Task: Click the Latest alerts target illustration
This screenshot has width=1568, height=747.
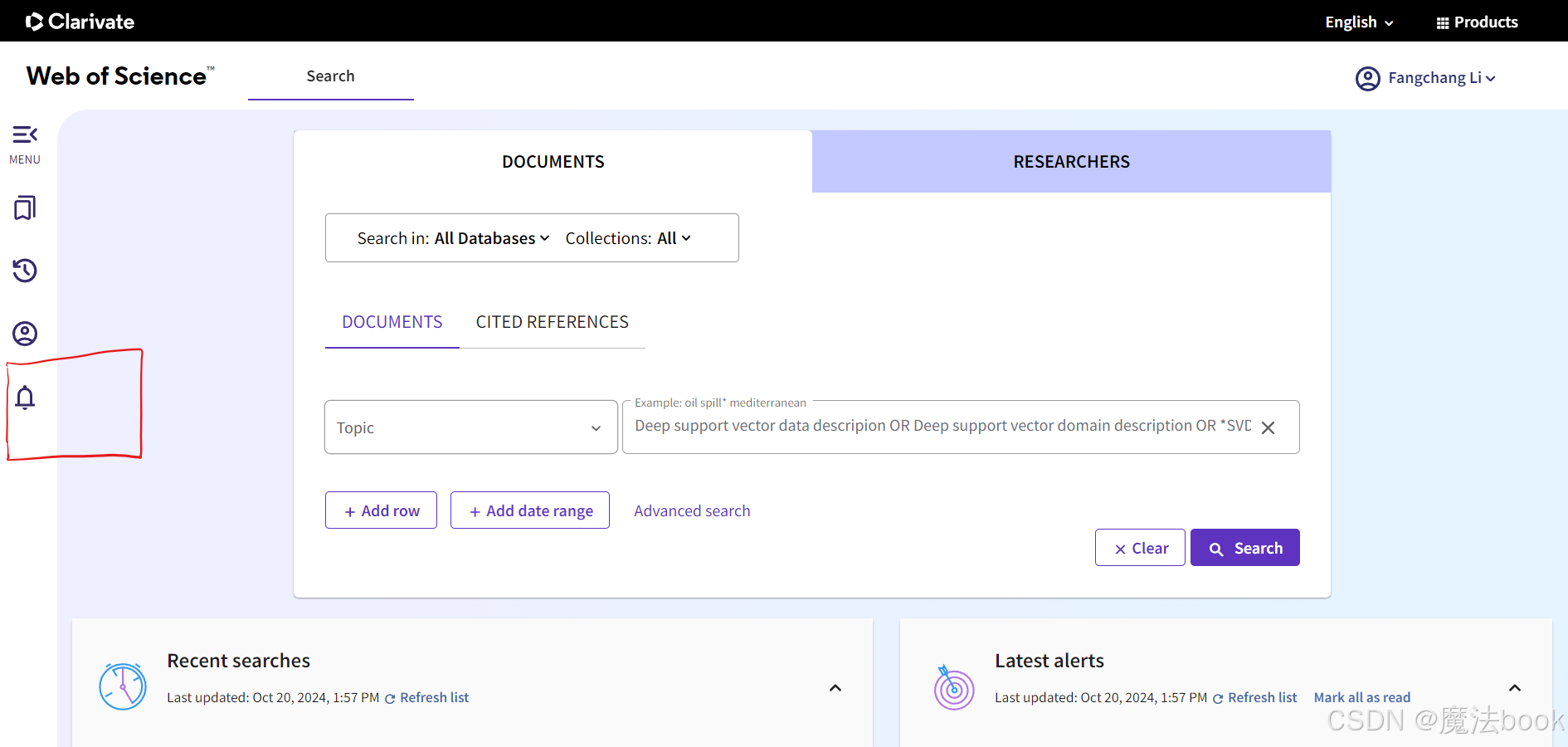Action: point(954,687)
